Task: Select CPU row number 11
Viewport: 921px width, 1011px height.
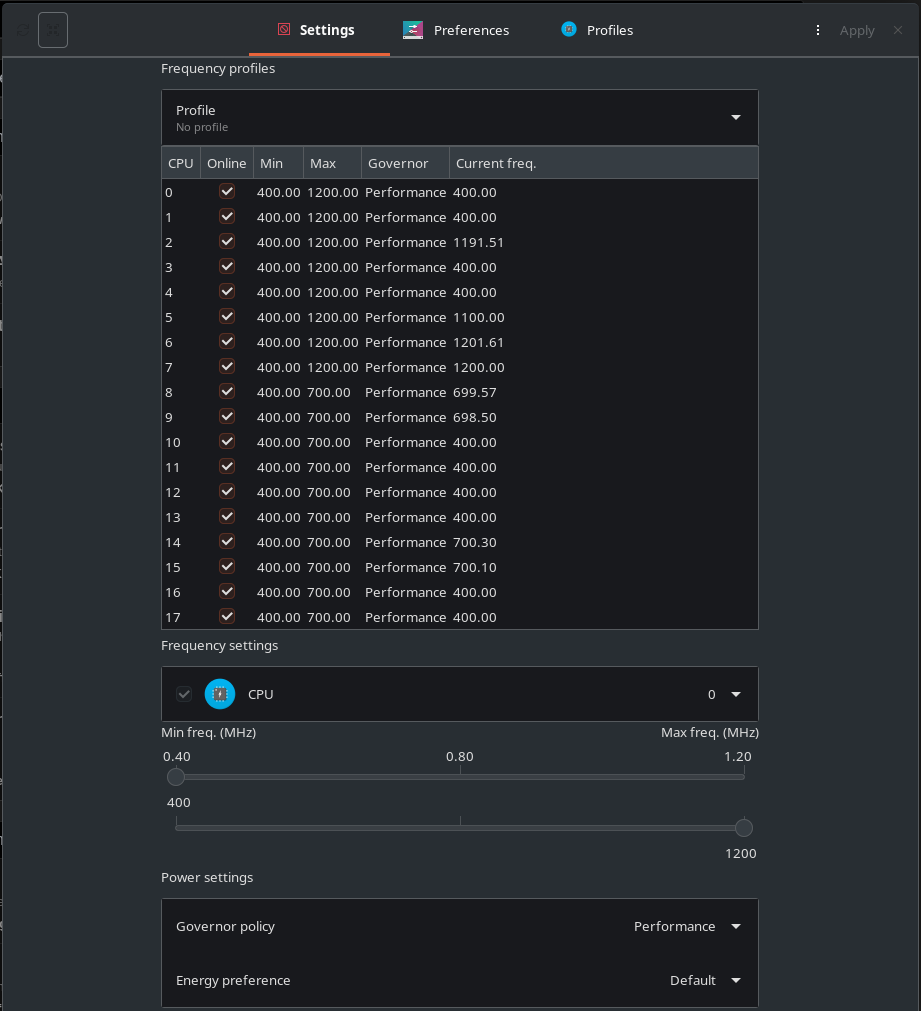Action: [x=172, y=467]
